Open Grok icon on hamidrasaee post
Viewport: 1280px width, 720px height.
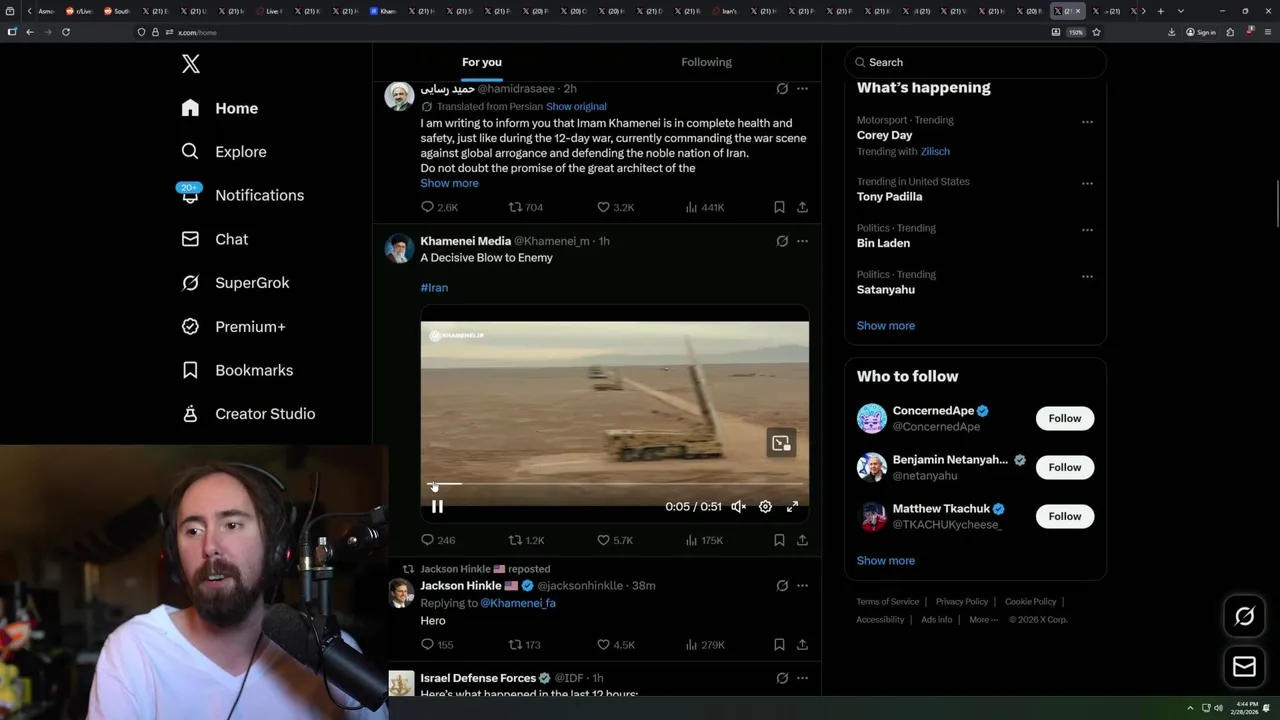tap(782, 89)
